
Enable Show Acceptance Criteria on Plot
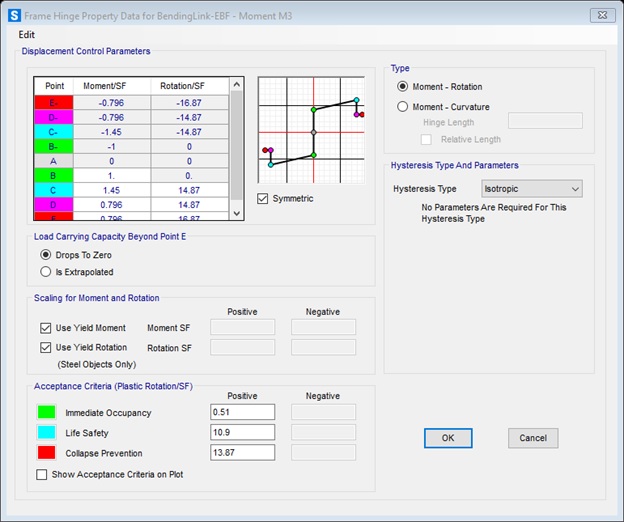[x=42, y=474]
